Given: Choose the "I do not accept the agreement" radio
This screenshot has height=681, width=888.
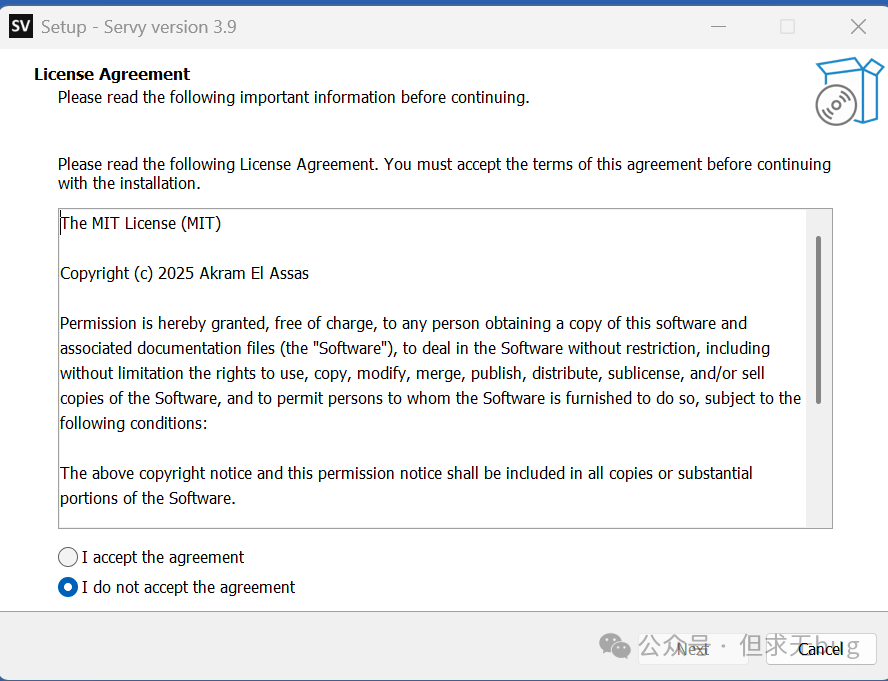Looking at the screenshot, I should pyautogui.click(x=68, y=587).
